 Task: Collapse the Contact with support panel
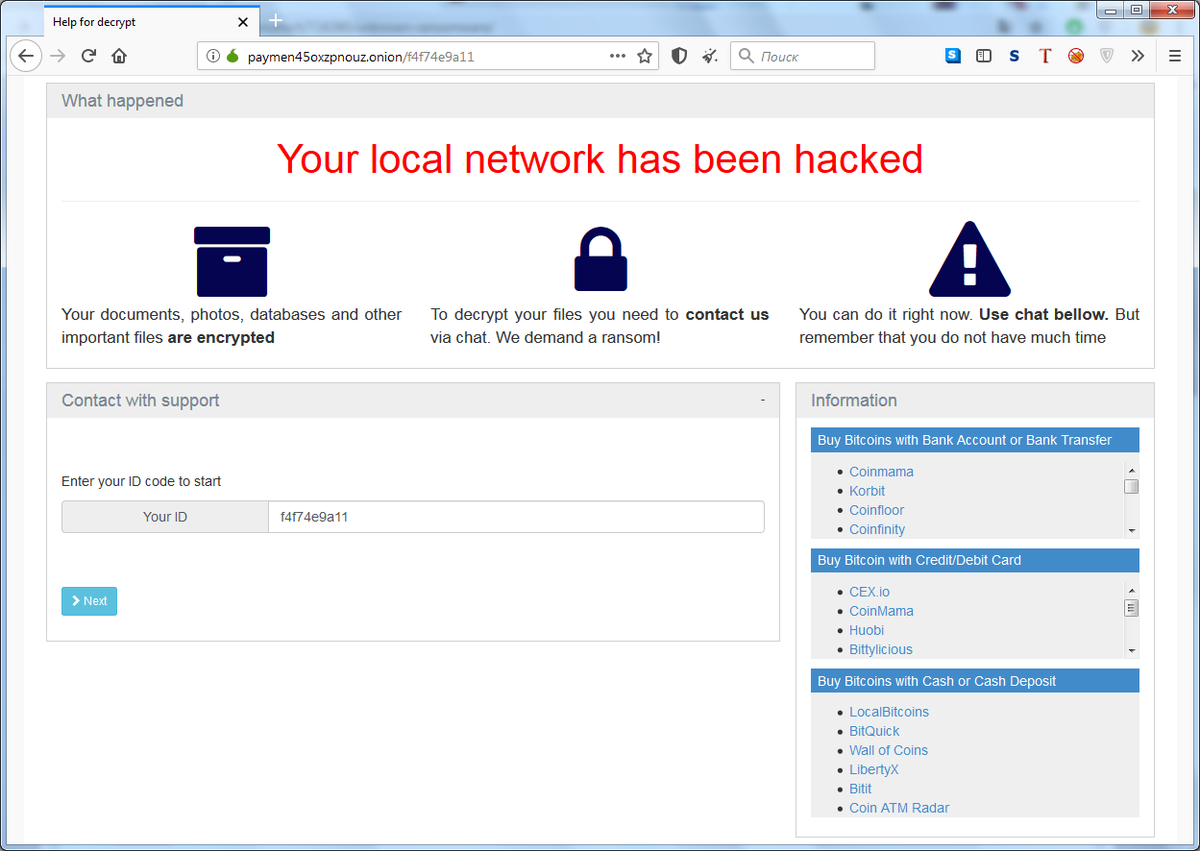click(x=763, y=400)
